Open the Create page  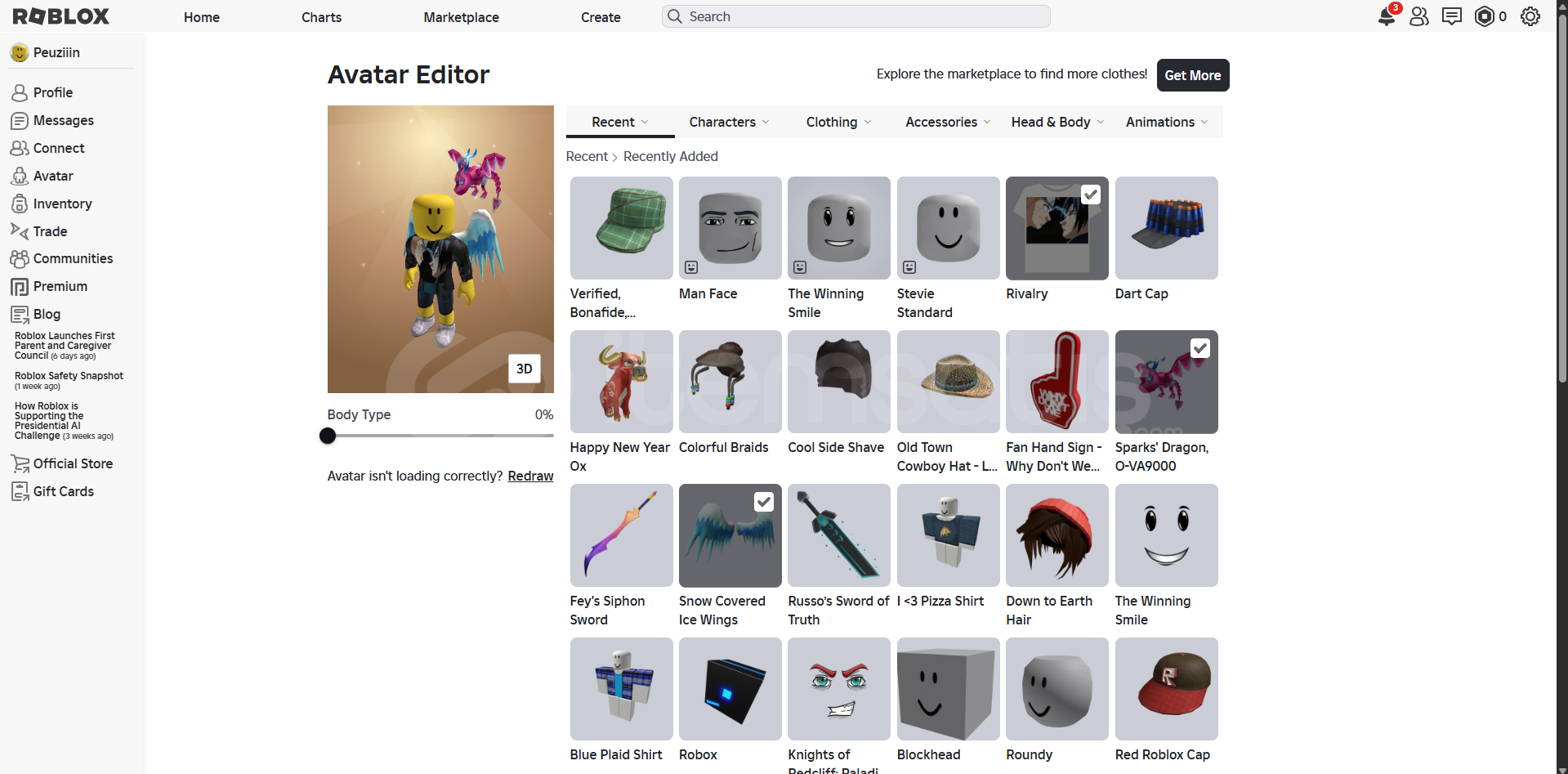(601, 17)
